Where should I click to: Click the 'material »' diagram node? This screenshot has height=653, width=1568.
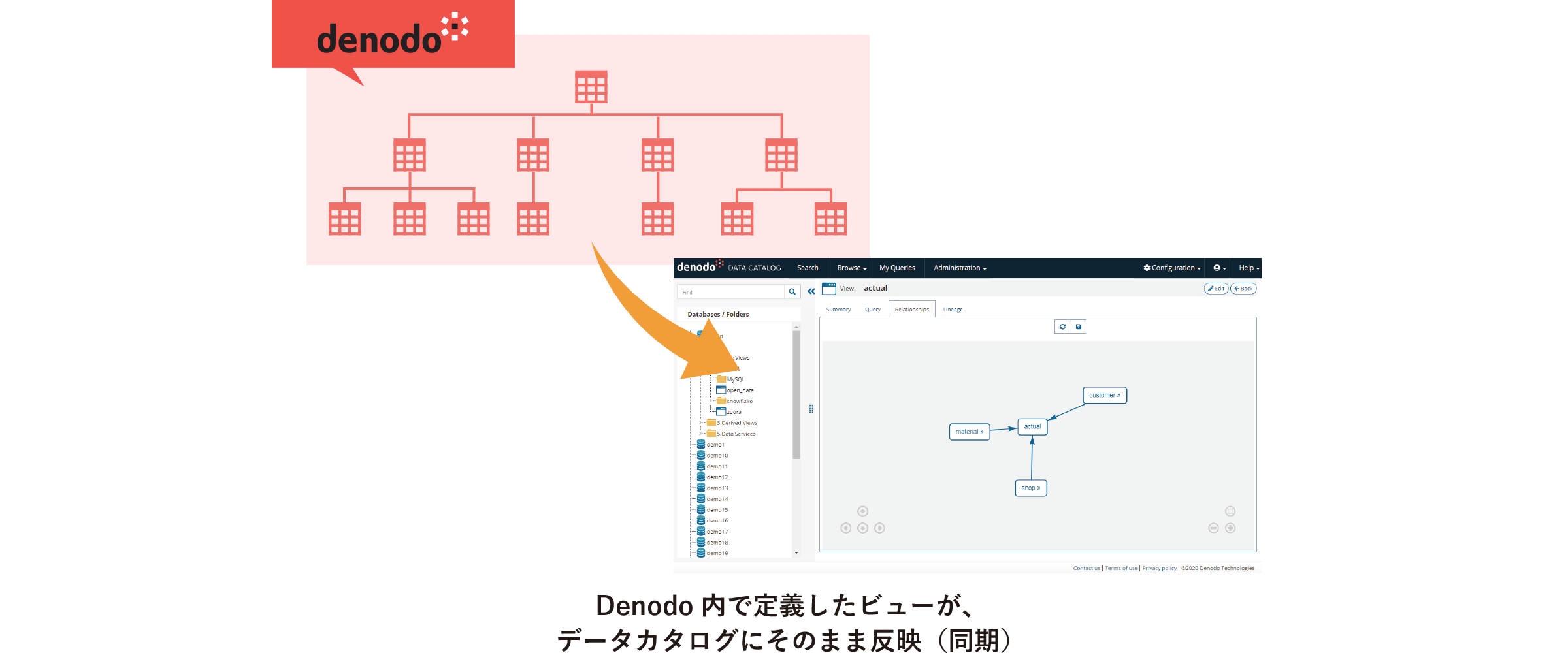pyautogui.click(x=970, y=432)
